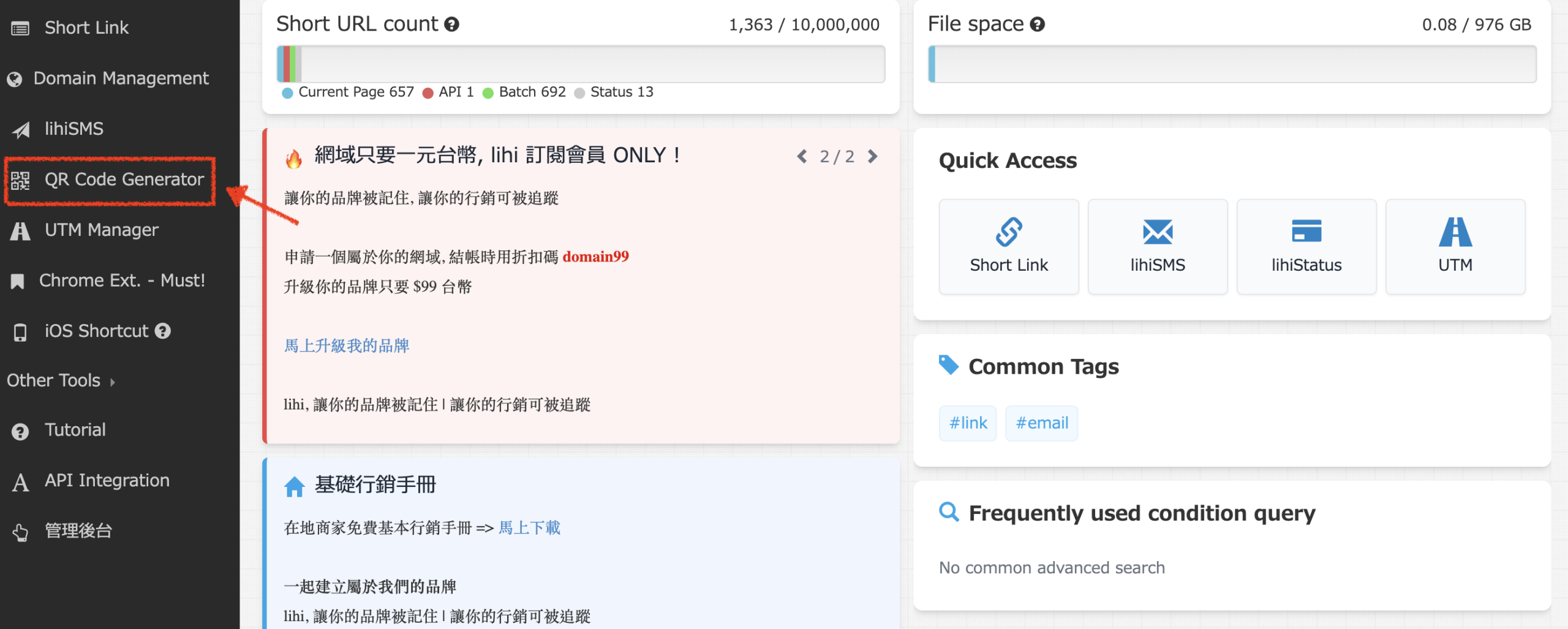This screenshot has height=629, width=1568.
Task: Click the lihiSMS envelope icon in Quick Access
Action: pyautogui.click(x=1157, y=232)
